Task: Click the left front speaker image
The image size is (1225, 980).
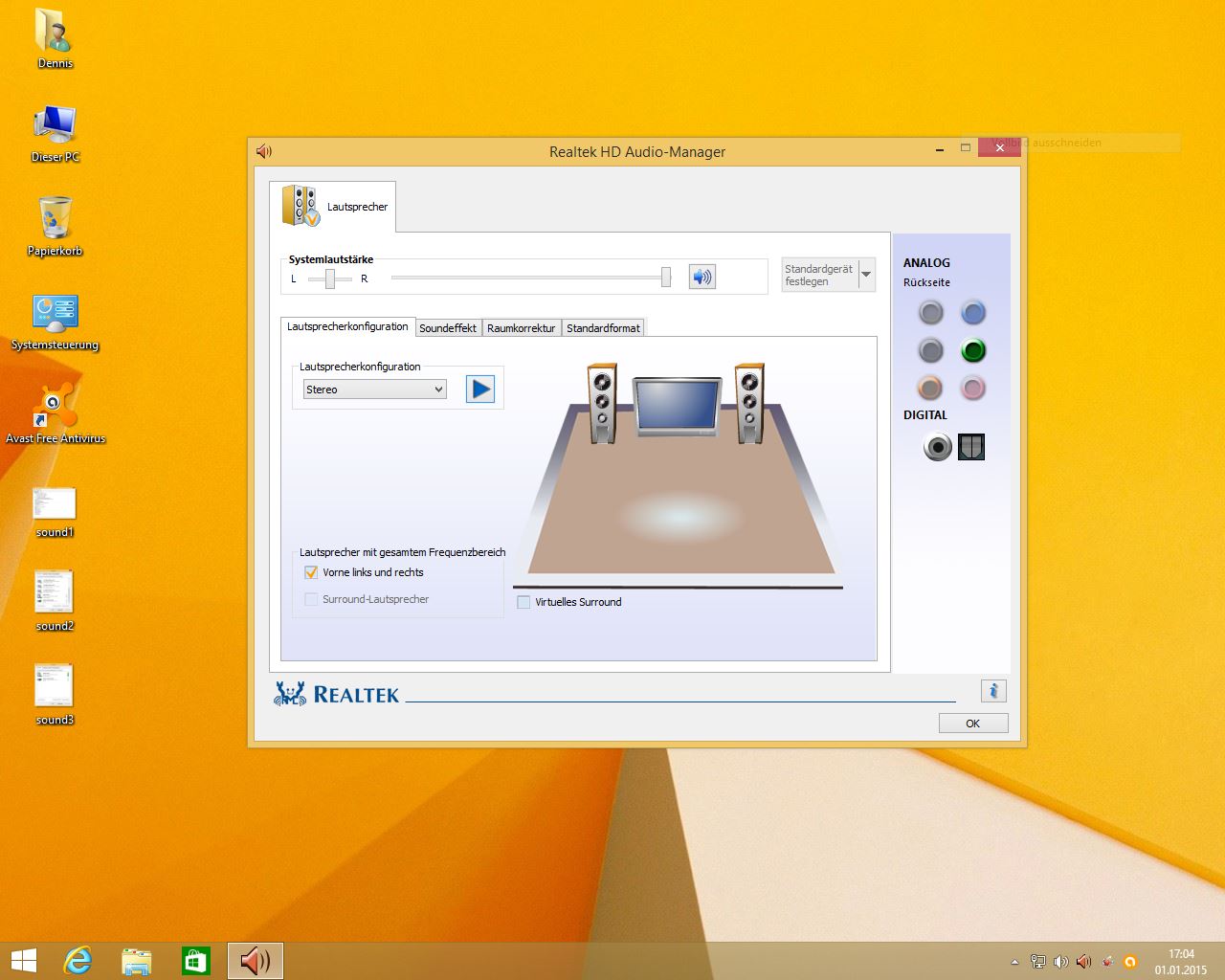Action: click(x=602, y=403)
